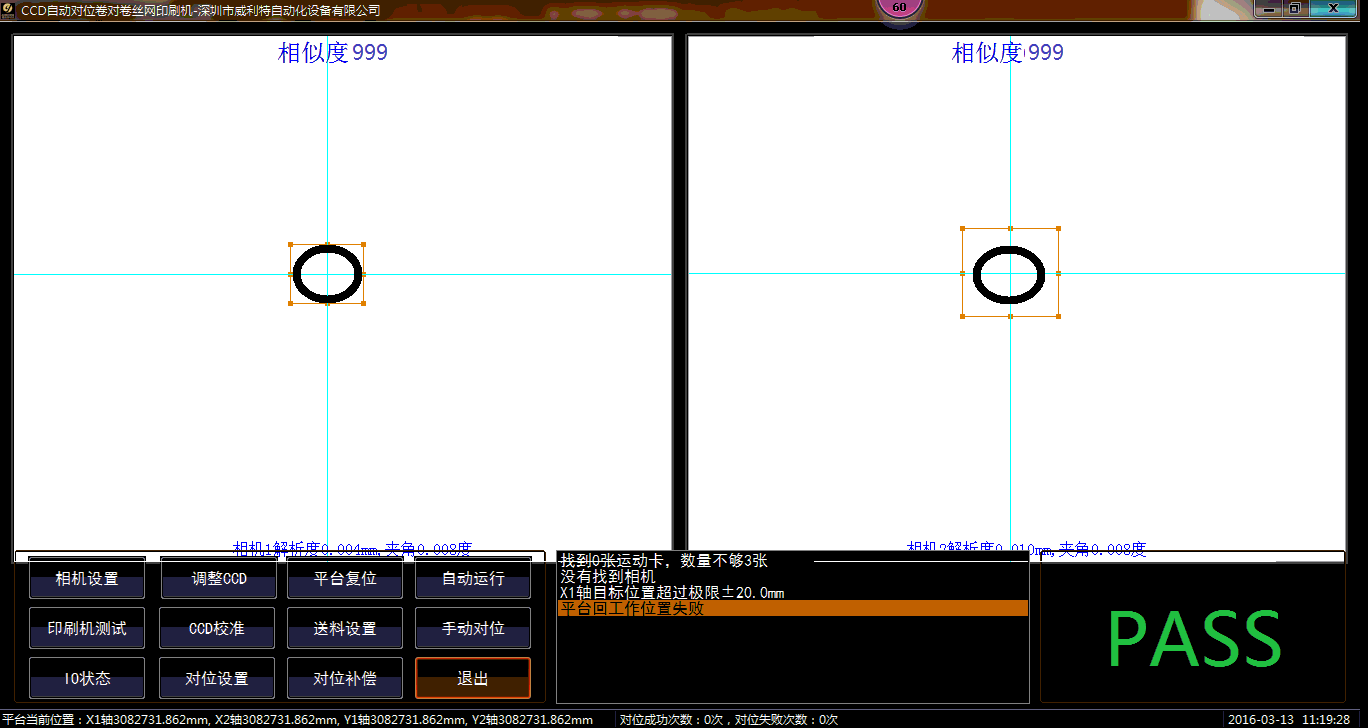
Task: Start 自动运行 automatic run
Action: (473, 578)
